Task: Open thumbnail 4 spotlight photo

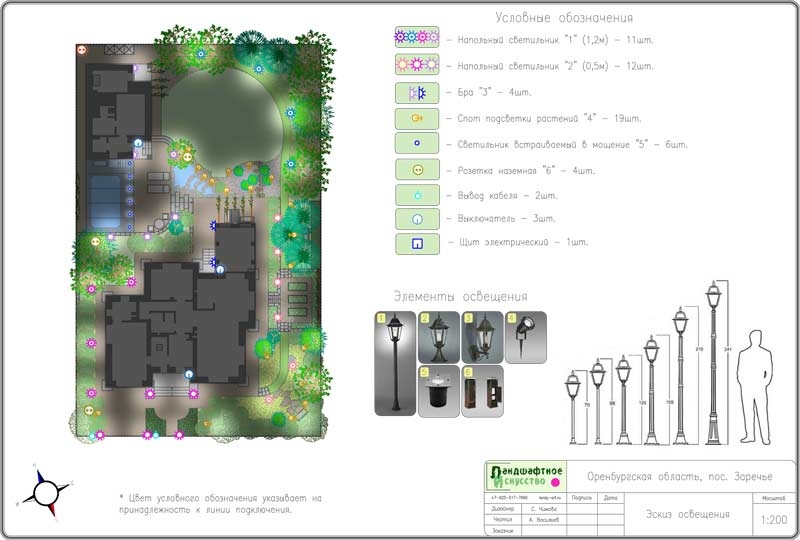Action: tap(526, 337)
